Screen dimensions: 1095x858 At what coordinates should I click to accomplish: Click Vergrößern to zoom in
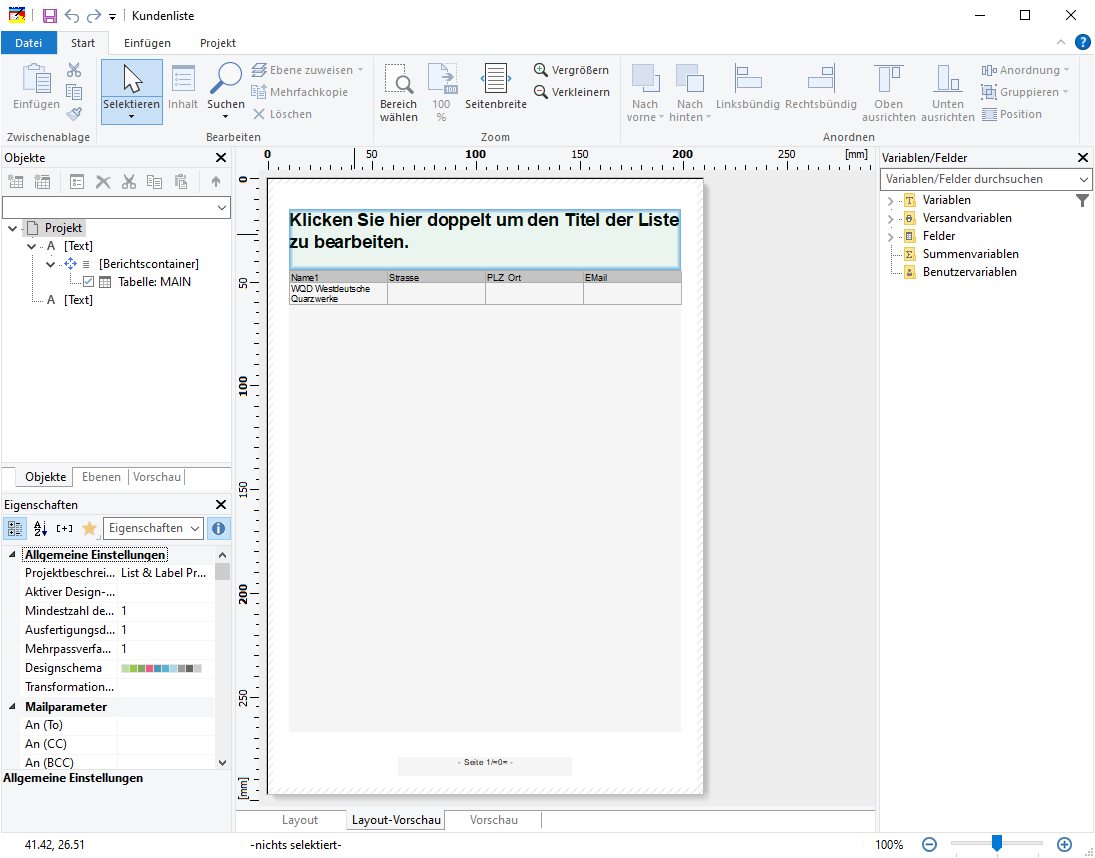click(571, 70)
